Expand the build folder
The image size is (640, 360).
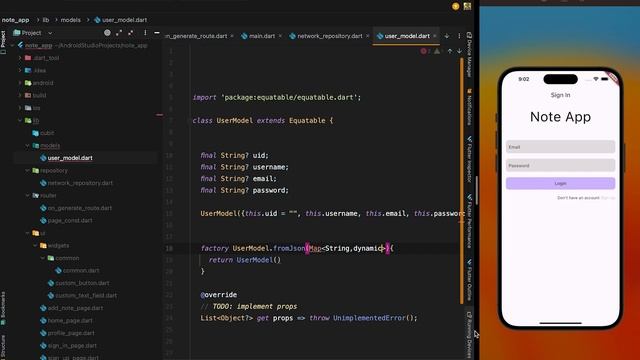point(20,95)
